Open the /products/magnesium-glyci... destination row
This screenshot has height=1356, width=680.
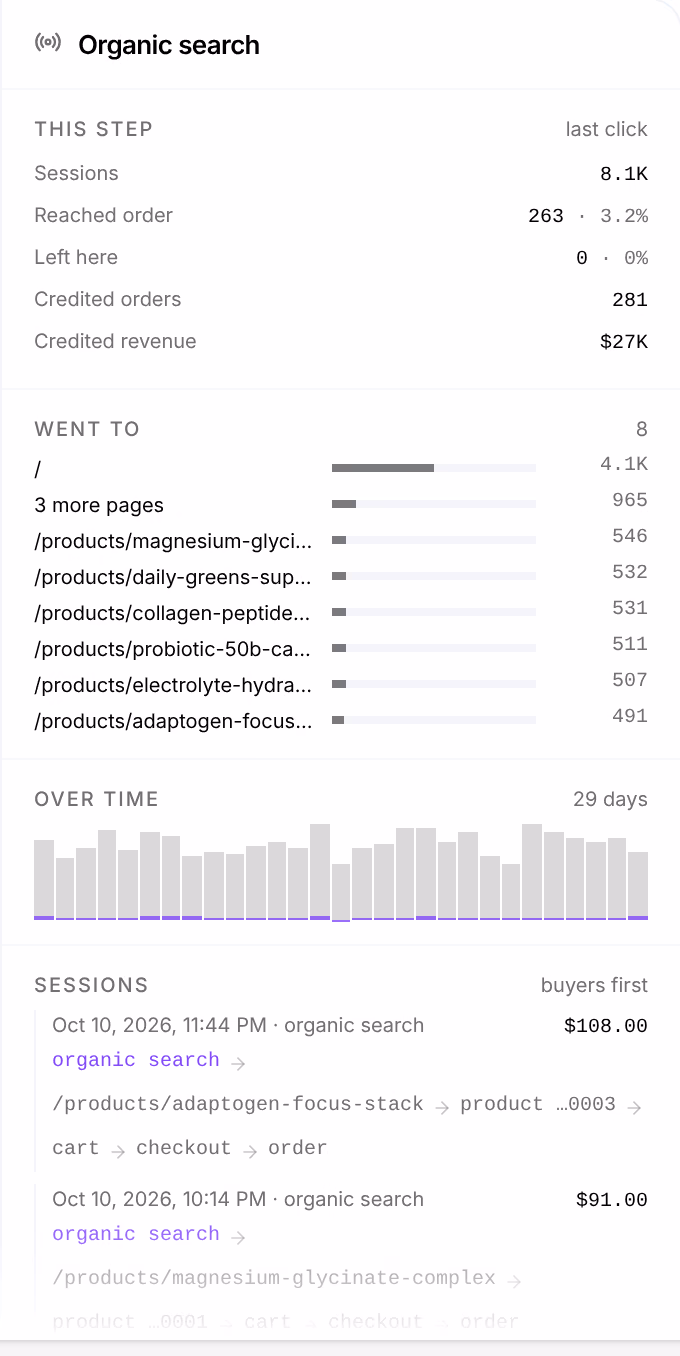point(341,540)
